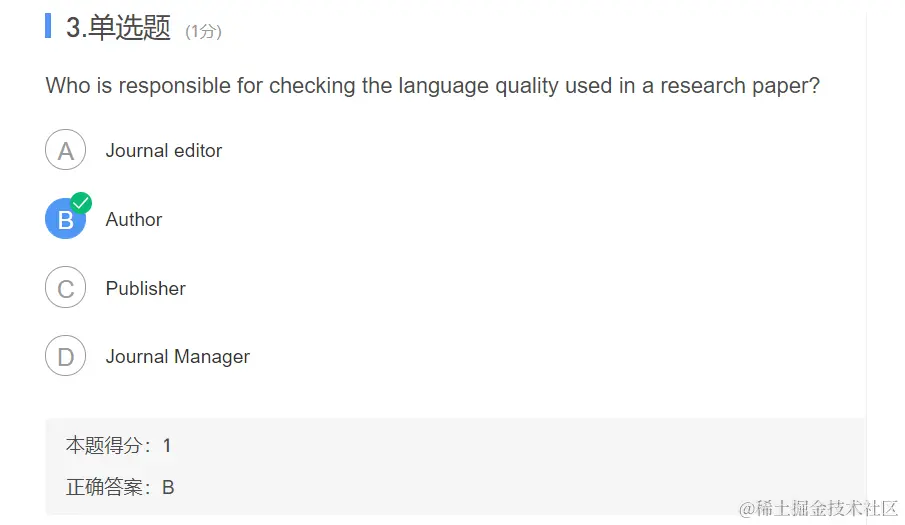Choose the blue option B circle
This screenshot has width=905, height=525.
click(65, 219)
